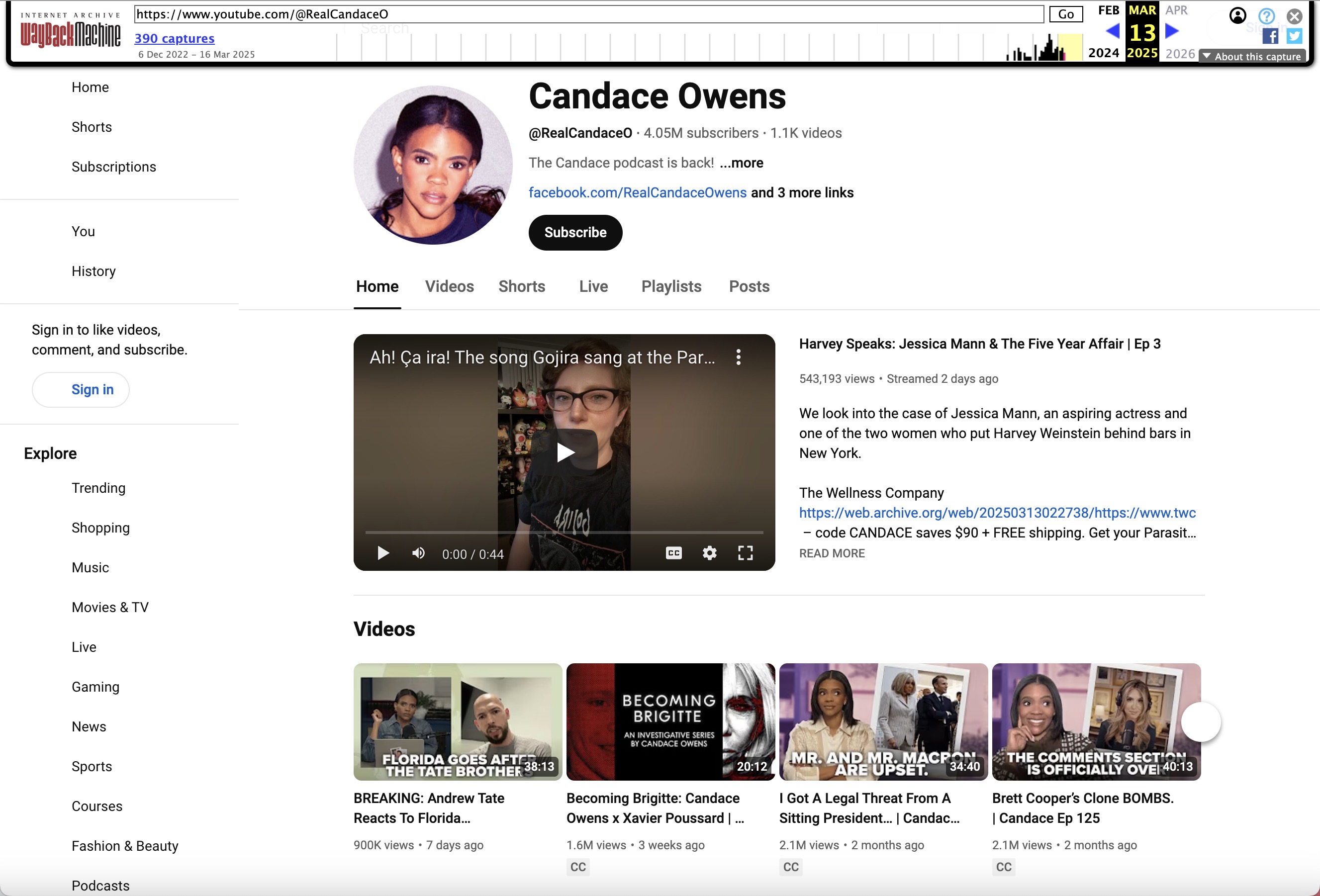Open the Playlists tab
Viewport: 1320px width, 896px height.
click(671, 287)
